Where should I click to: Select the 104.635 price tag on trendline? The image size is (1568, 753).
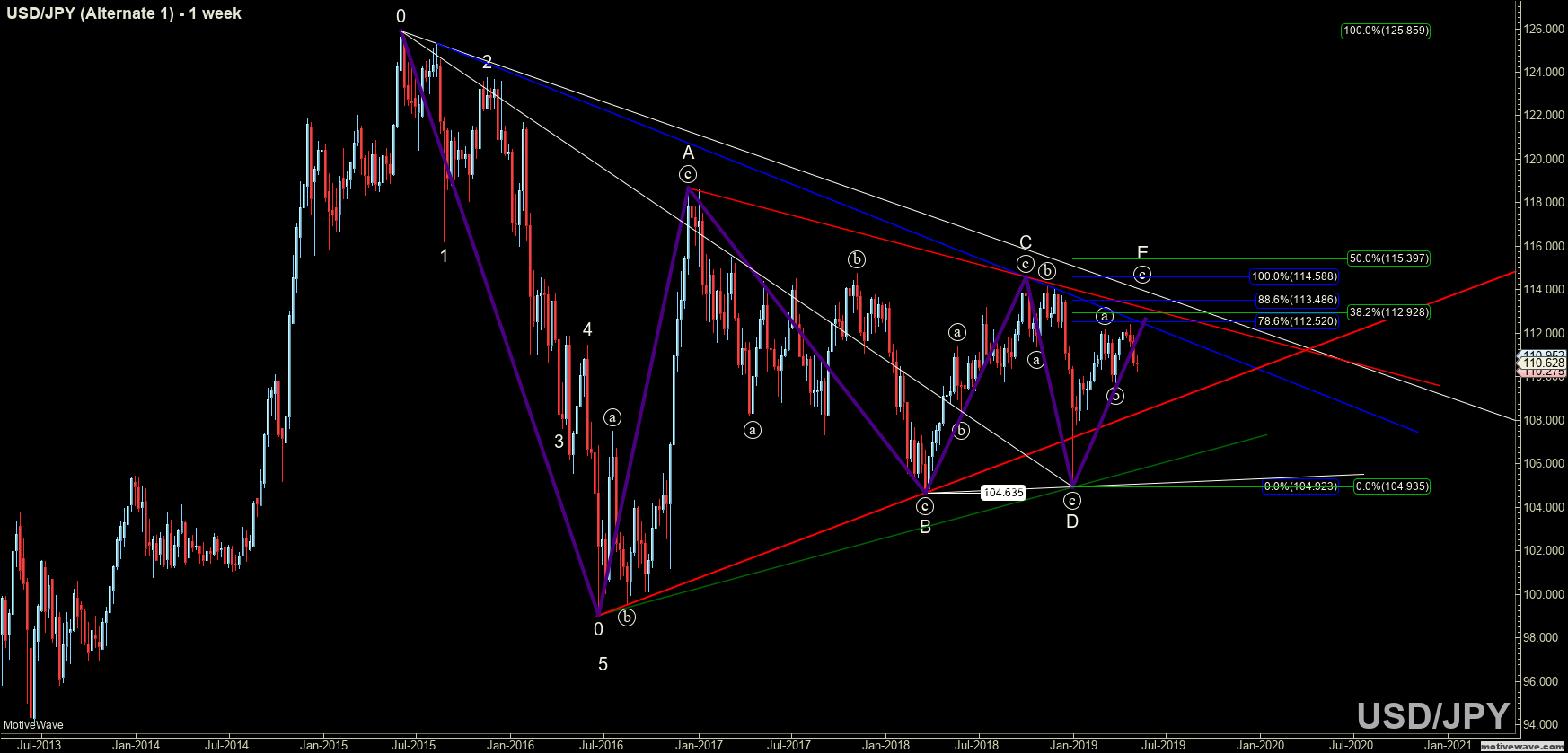[1003, 493]
